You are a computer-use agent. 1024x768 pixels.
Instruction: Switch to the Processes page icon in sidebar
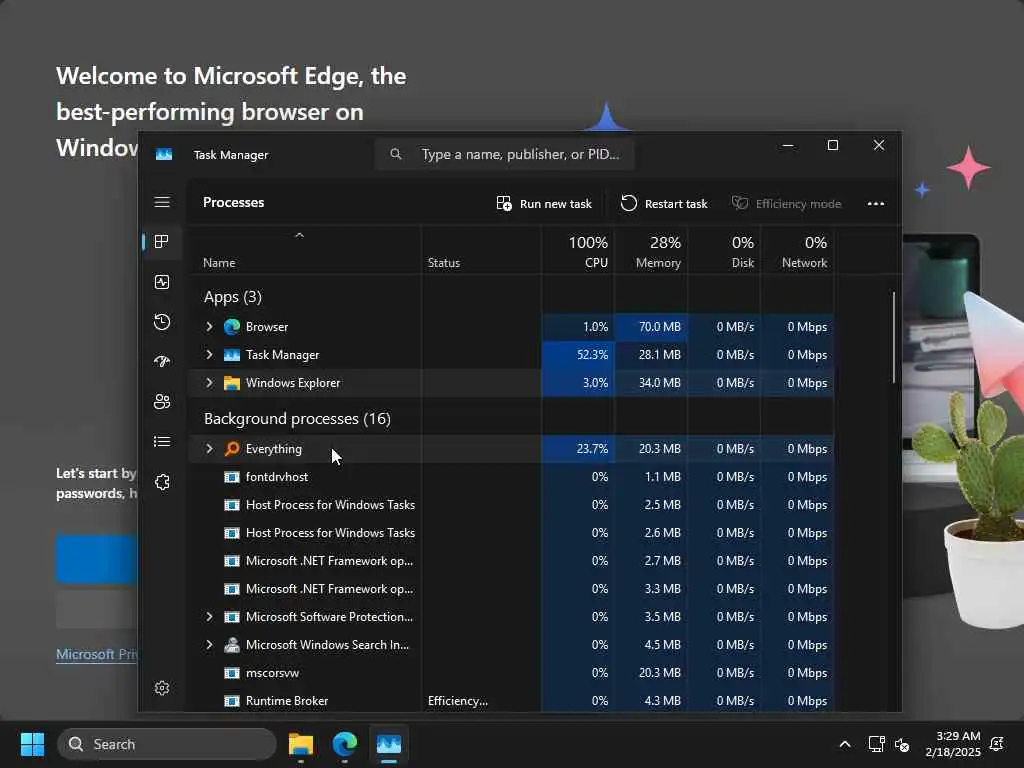tap(162, 242)
